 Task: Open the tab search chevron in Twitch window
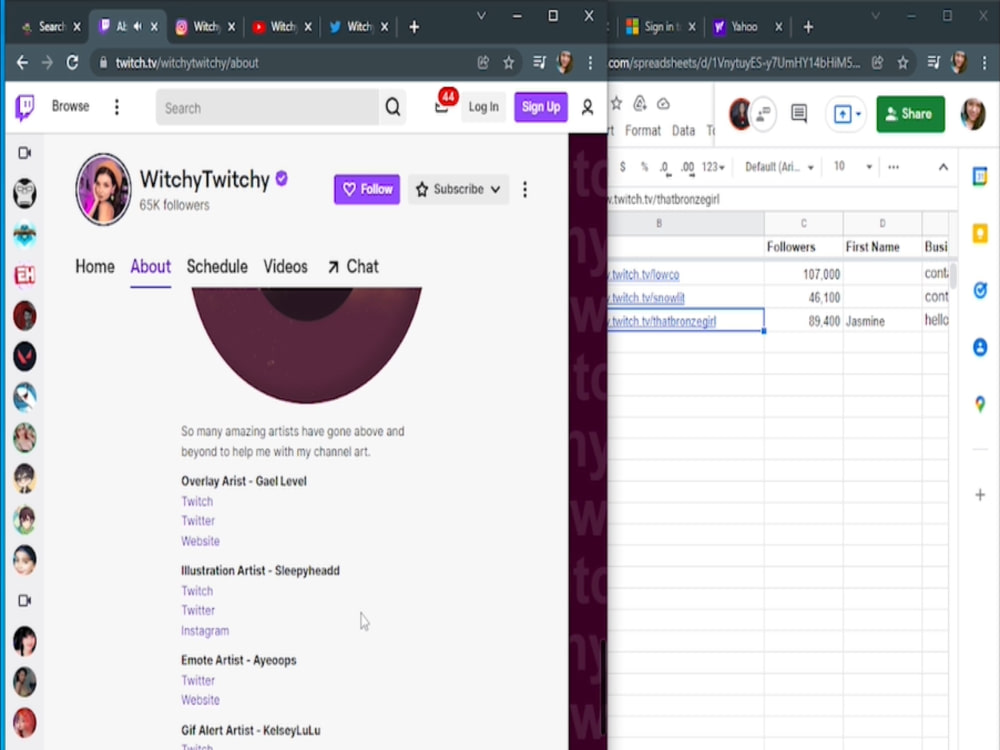click(x=482, y=16)
